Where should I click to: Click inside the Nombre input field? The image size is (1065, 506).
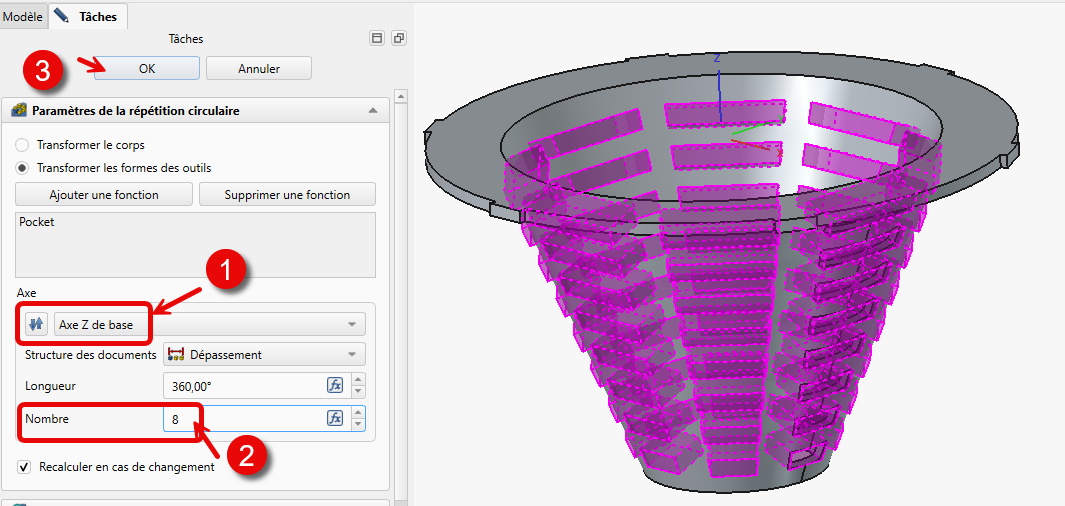pyautogui.click(x=240, y=419)
